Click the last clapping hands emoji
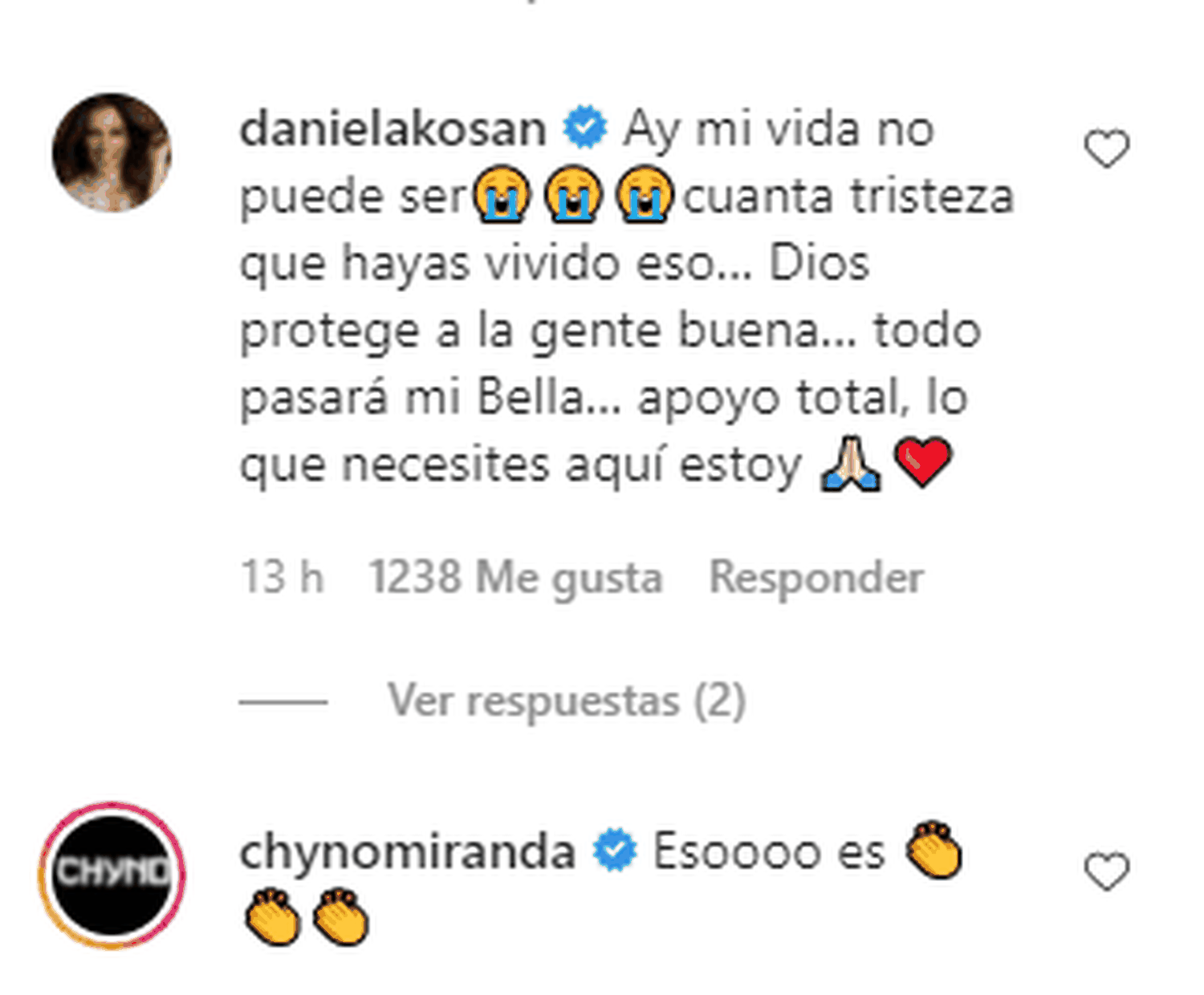Image resolution: width=1204 pixels, height=995 pixels. point(340,917)
